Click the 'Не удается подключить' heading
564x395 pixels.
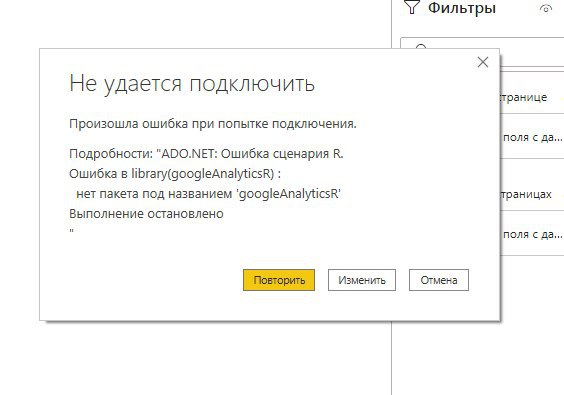[x=192, y=84]
